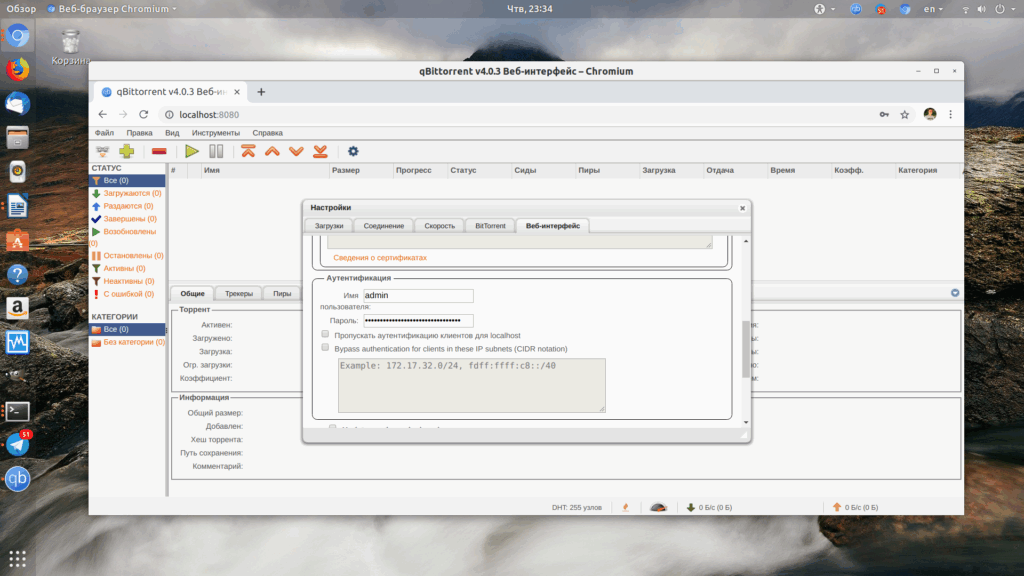Click the saved password key icon
This screenshot has height=576, width=1024.
pos(884,115)
